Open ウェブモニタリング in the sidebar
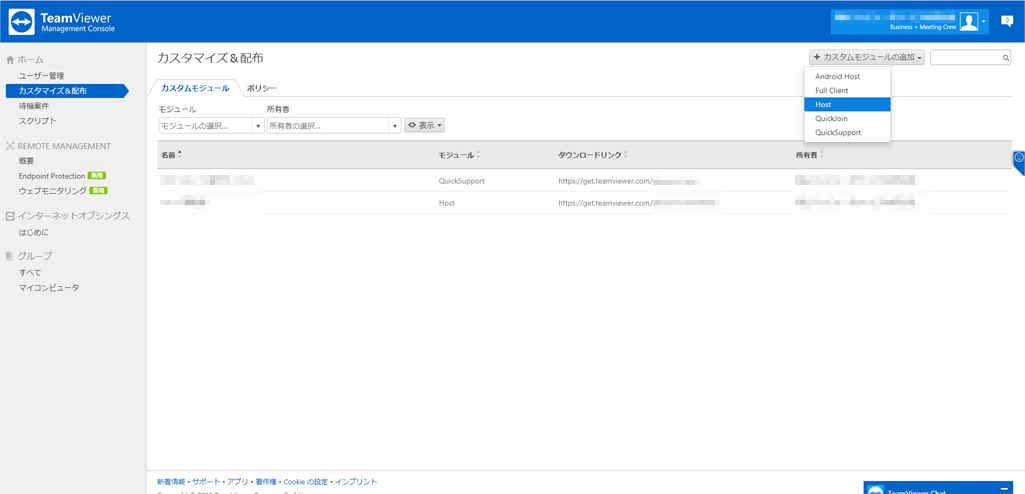Image resolution: width=1025 pixels, height=494 pixels. 52,191
